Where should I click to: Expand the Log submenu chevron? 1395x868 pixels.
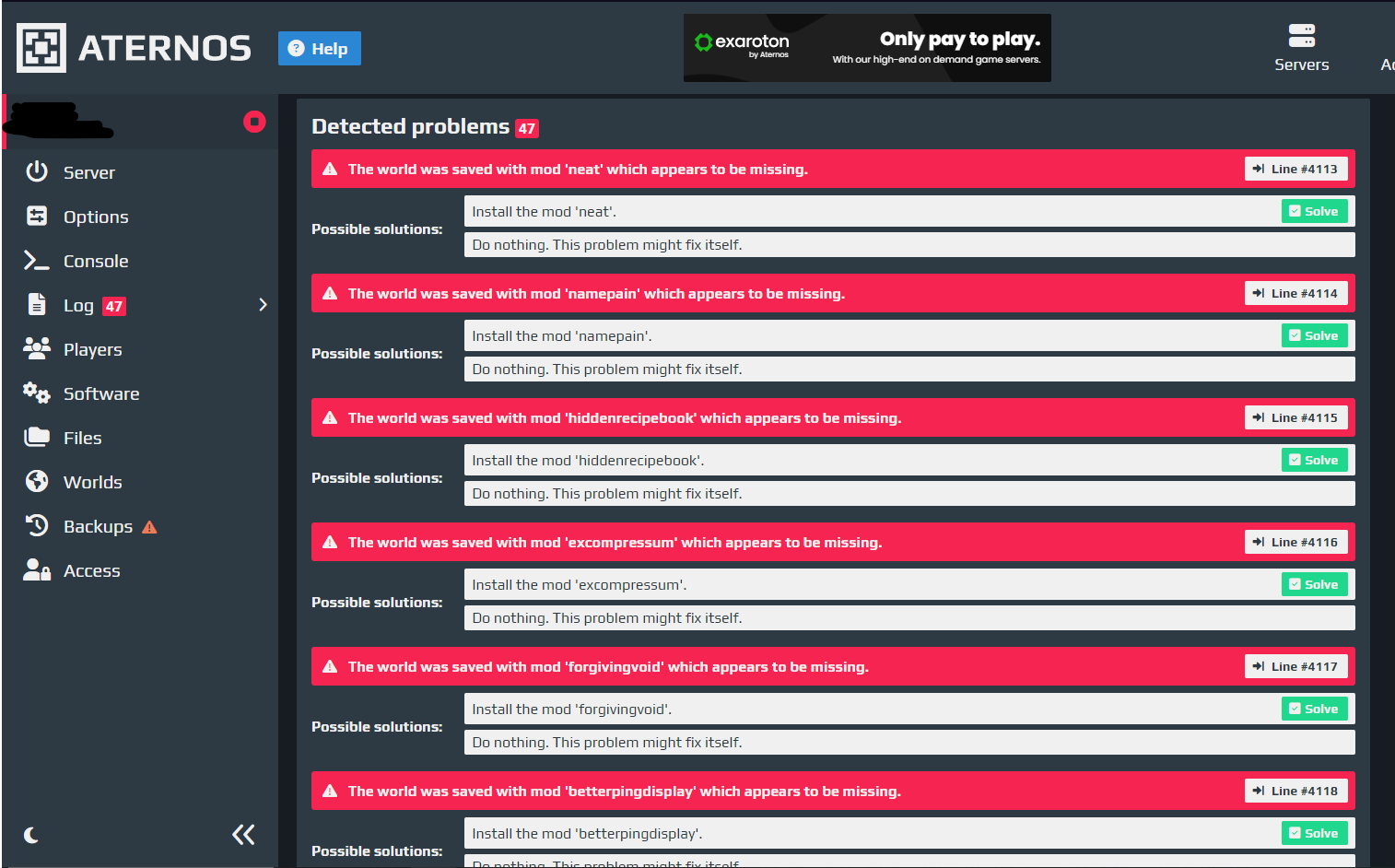(x=263, y=304)
